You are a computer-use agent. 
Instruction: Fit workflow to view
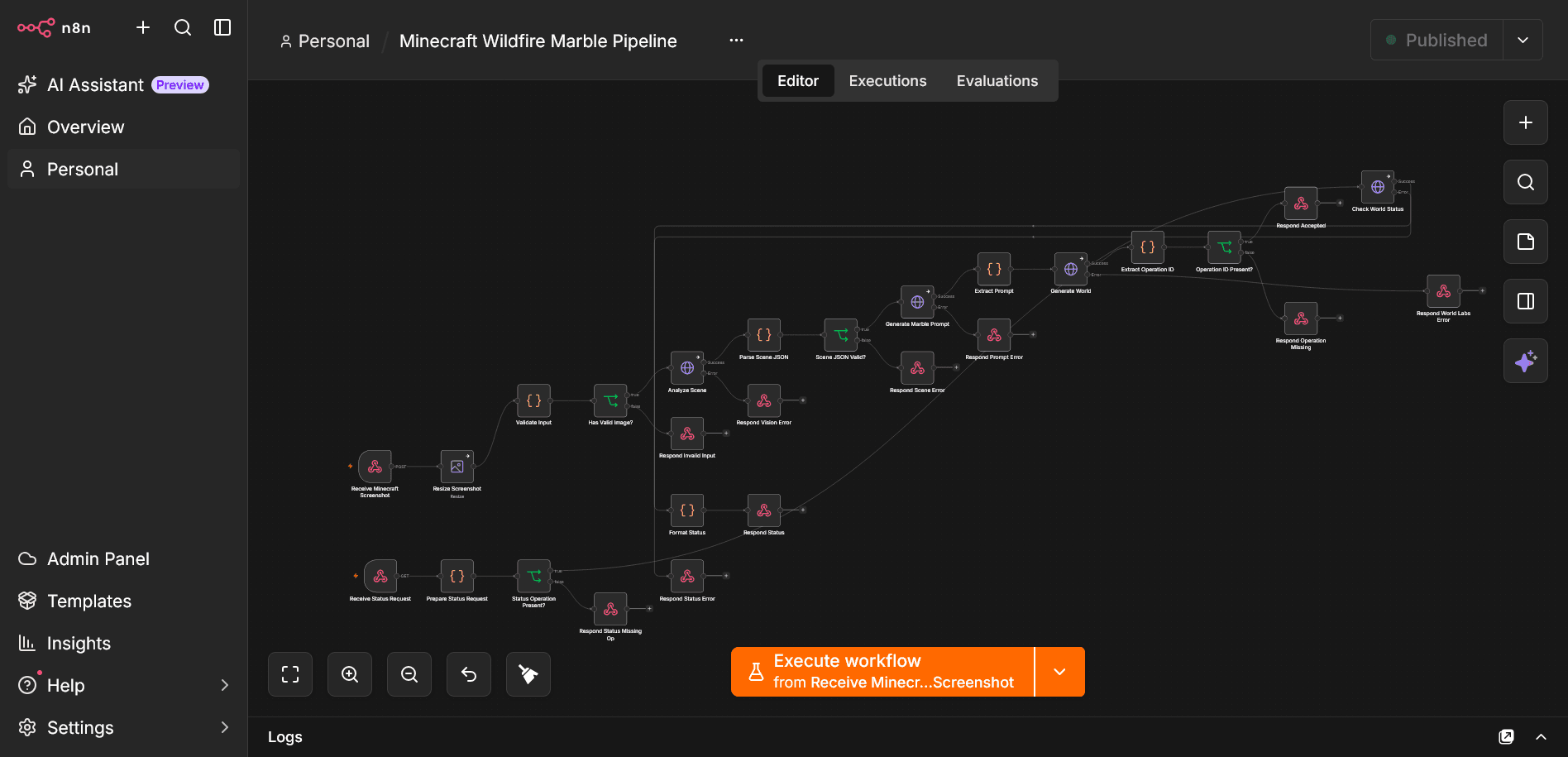[290, 674]
